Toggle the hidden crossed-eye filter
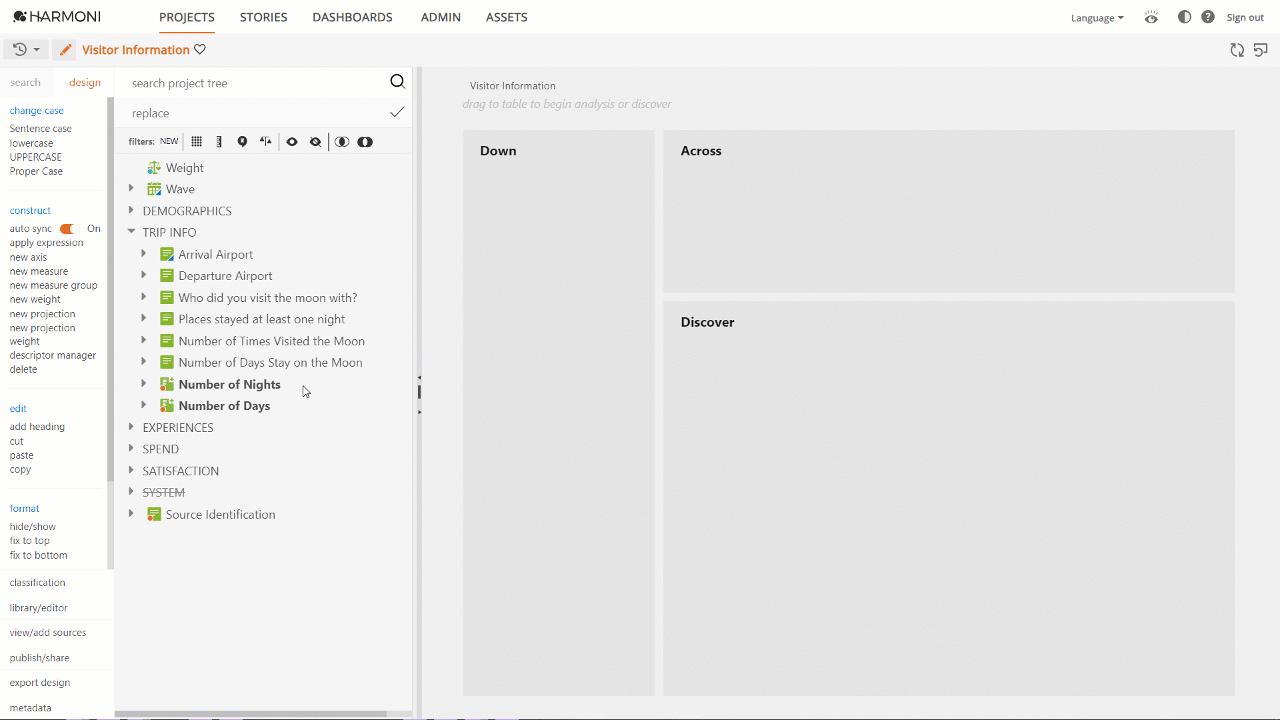 [x=315, y=142]
